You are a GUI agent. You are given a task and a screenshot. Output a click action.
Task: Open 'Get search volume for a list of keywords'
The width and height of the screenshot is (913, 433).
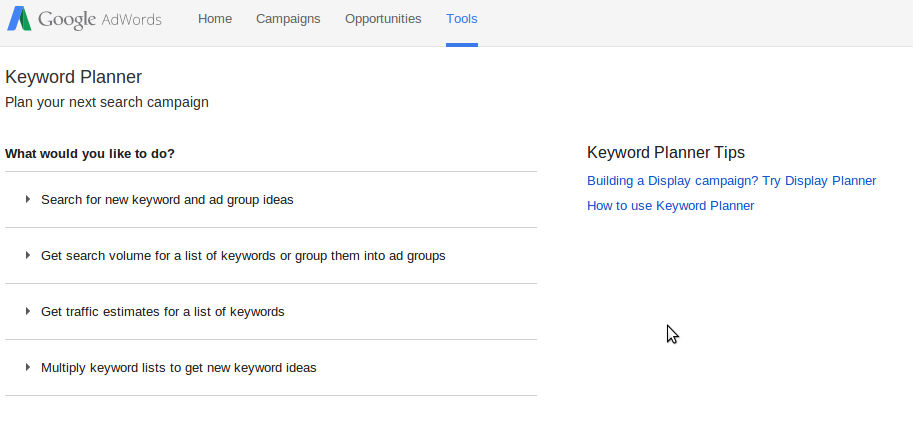(243, 256)
